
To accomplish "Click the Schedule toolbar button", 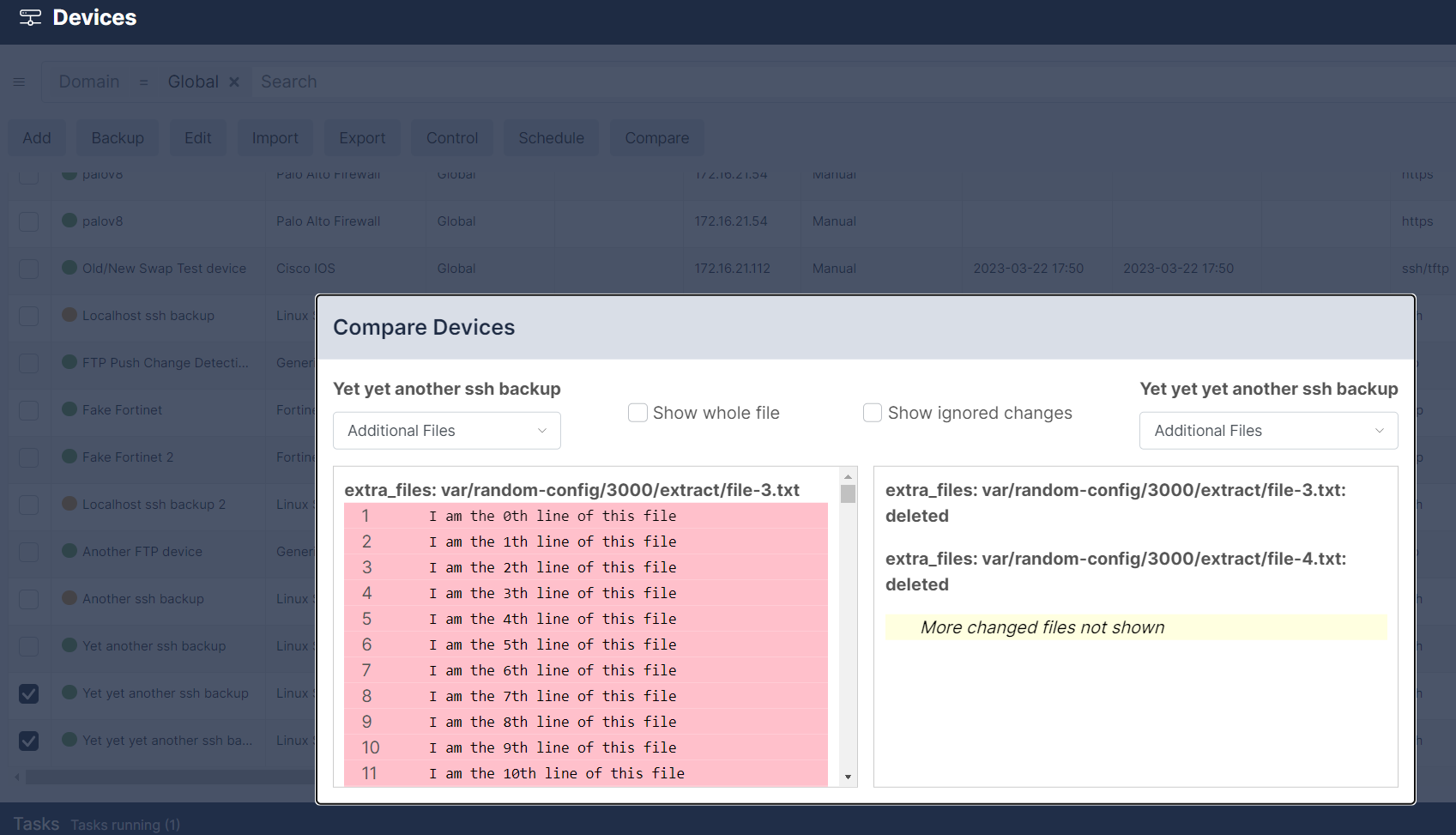I will [x=551, y=138].
